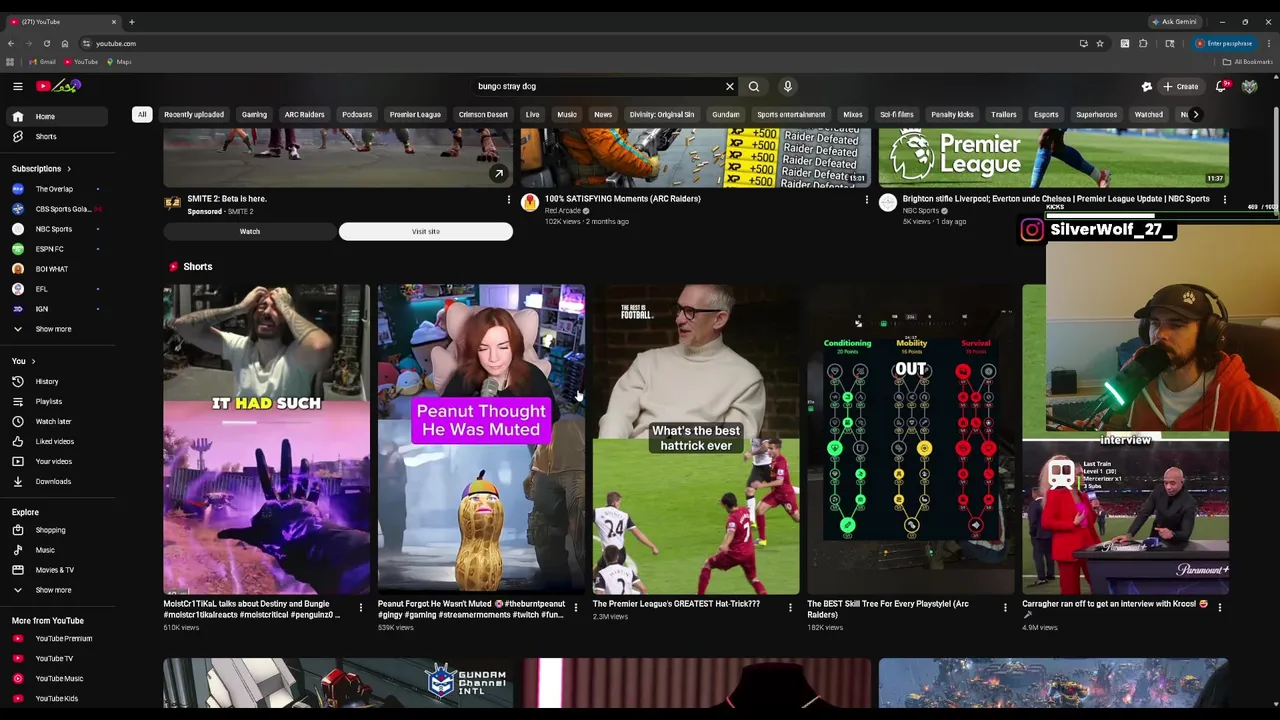The image size is (1280, 720).
Task: Select the All filter chip
Action: tap(142, 114)
